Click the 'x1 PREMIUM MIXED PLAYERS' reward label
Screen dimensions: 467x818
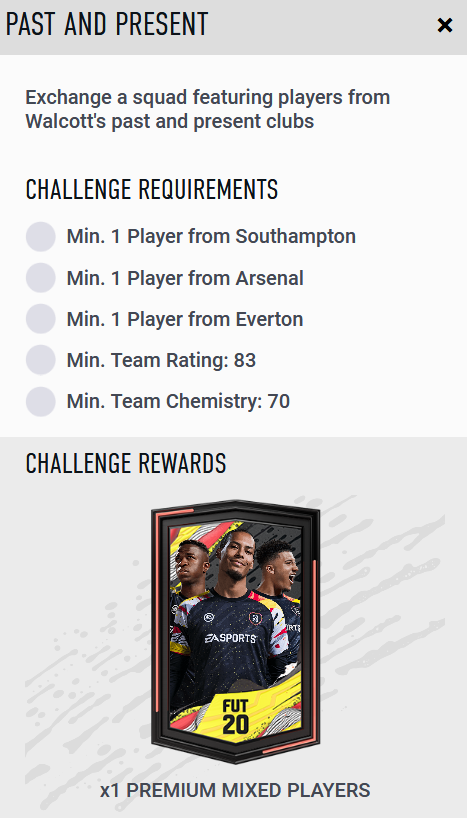235,790
